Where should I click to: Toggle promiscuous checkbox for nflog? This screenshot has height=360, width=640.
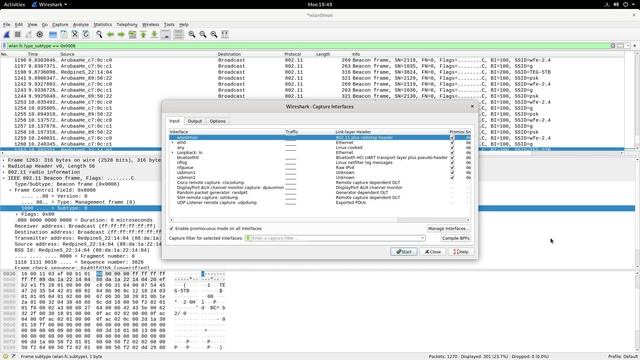point(452,162)
